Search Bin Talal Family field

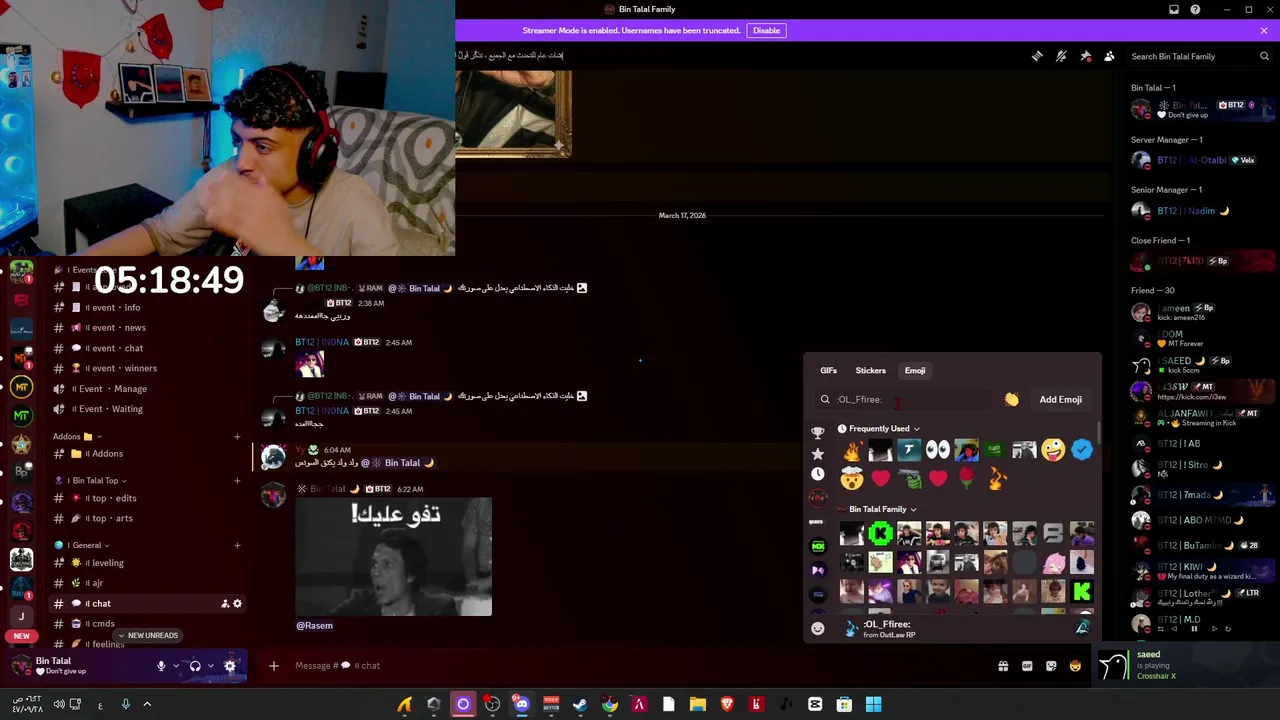(1200, 56)
